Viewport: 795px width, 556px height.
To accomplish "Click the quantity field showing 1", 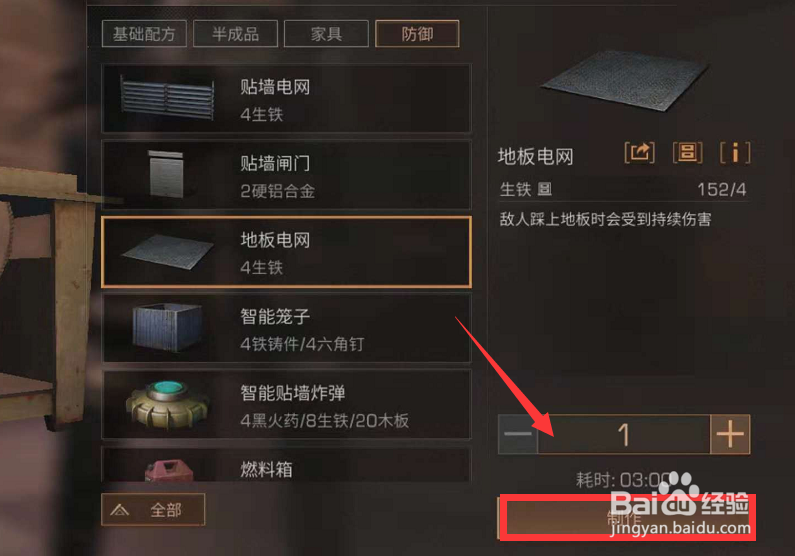I will tap(624, 434).
